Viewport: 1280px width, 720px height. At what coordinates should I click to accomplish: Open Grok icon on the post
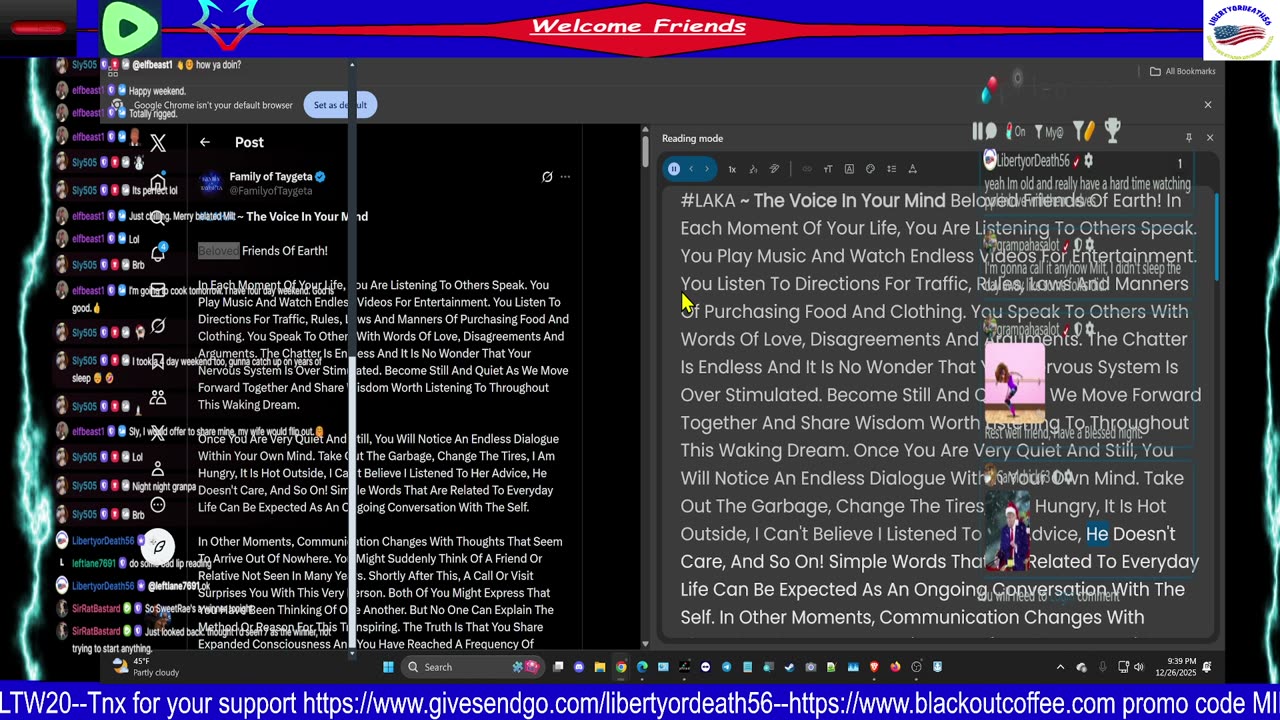[547, 177]
